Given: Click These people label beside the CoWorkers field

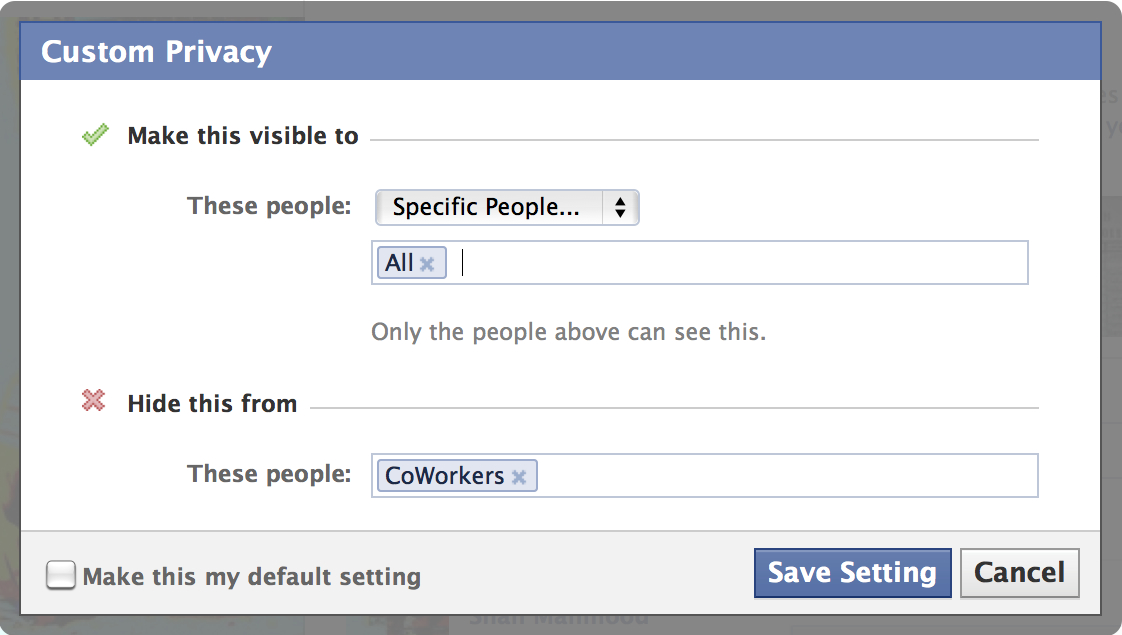Looking at the screenshot, I should point(269,474).
